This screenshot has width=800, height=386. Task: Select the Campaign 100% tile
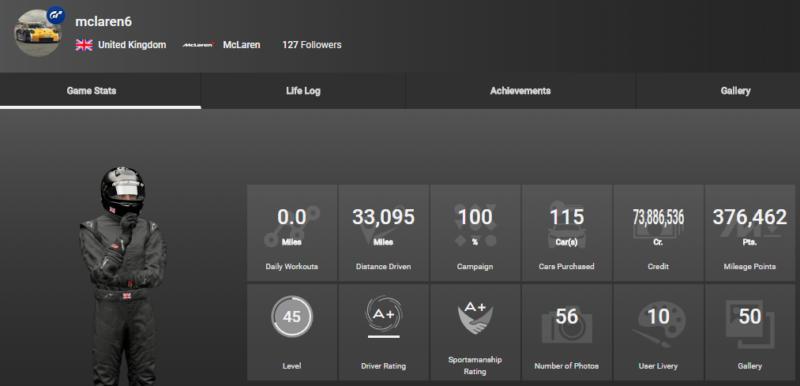point(475,233)
